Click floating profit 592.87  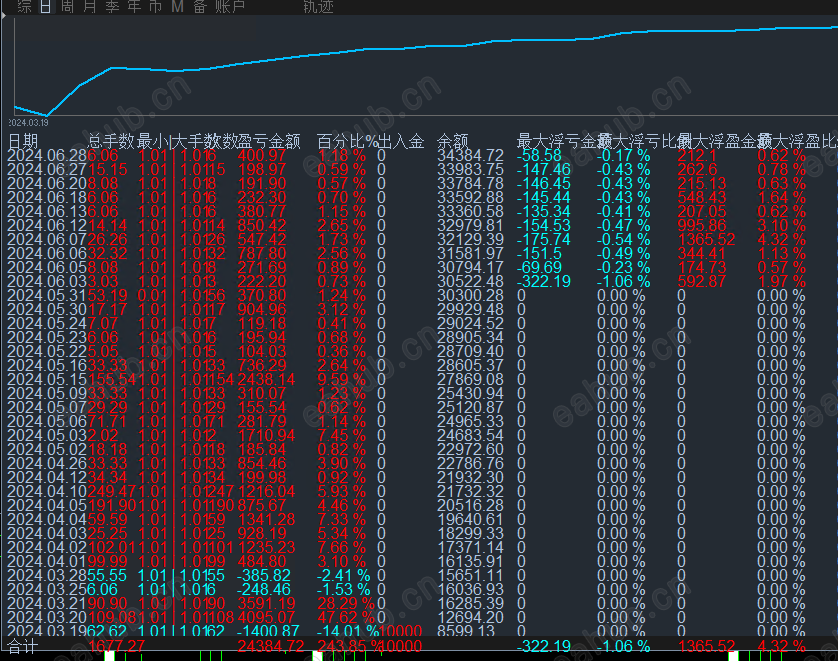[702, 282]
